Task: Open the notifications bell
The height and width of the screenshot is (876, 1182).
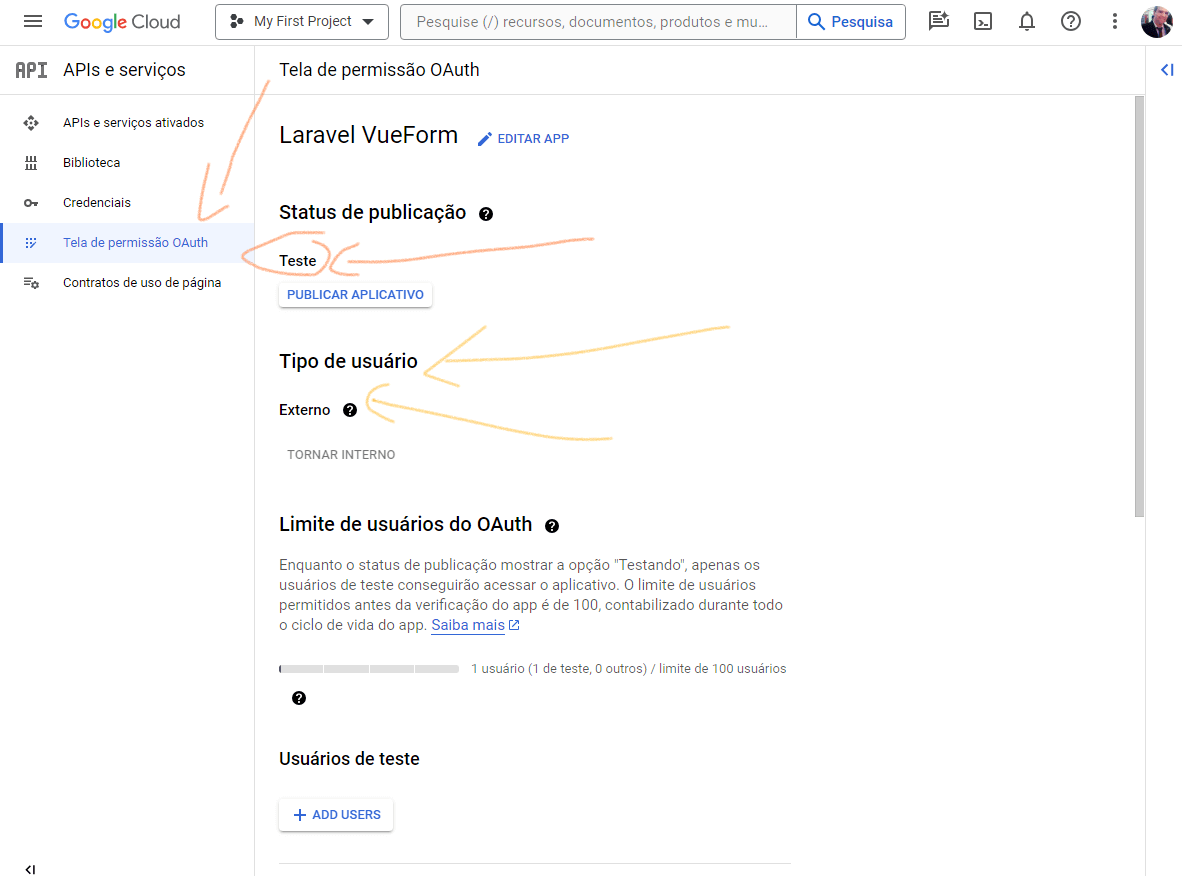Action: 1027,21
